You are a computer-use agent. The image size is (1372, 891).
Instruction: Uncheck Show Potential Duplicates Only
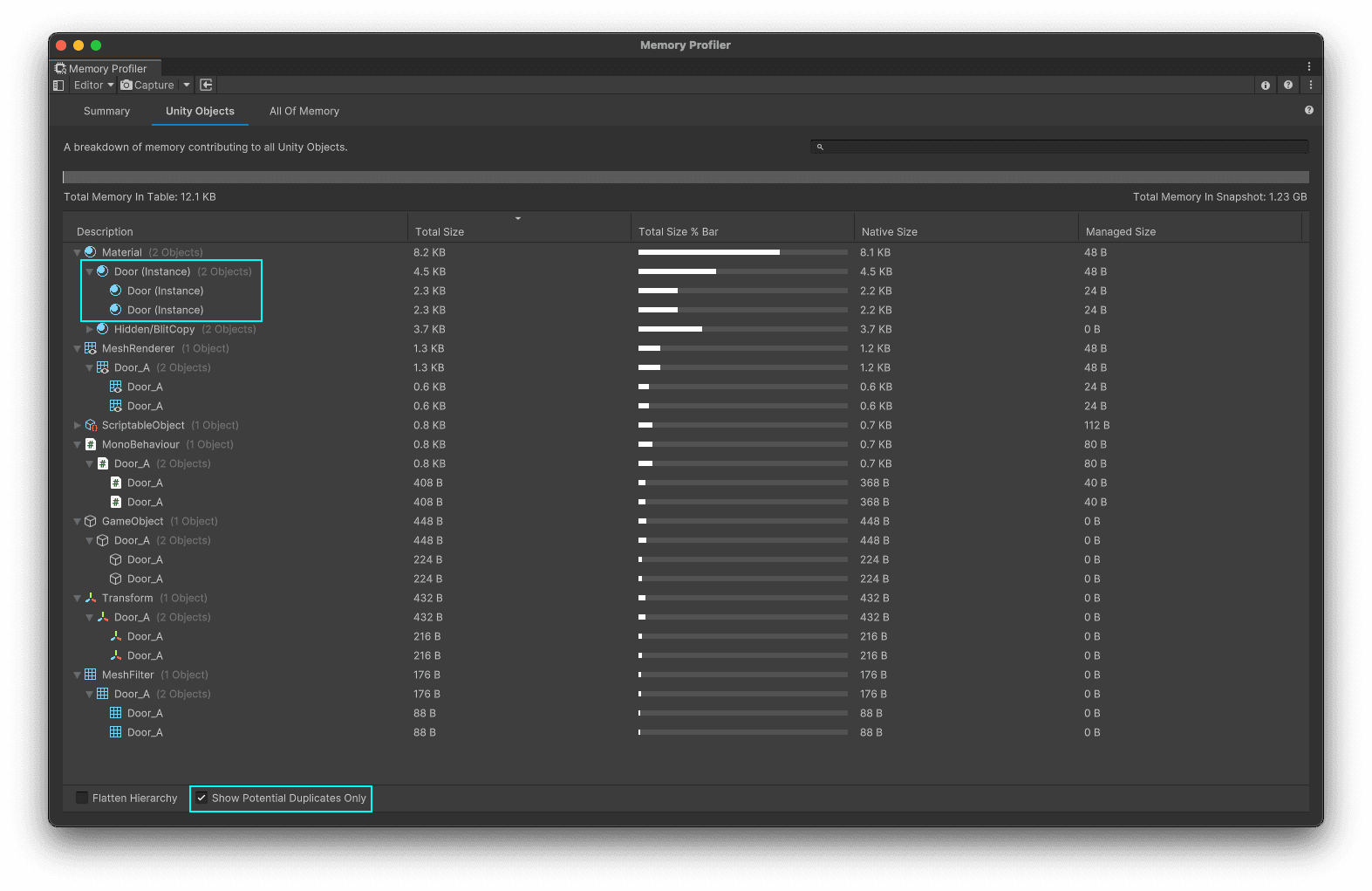point(201,798)
